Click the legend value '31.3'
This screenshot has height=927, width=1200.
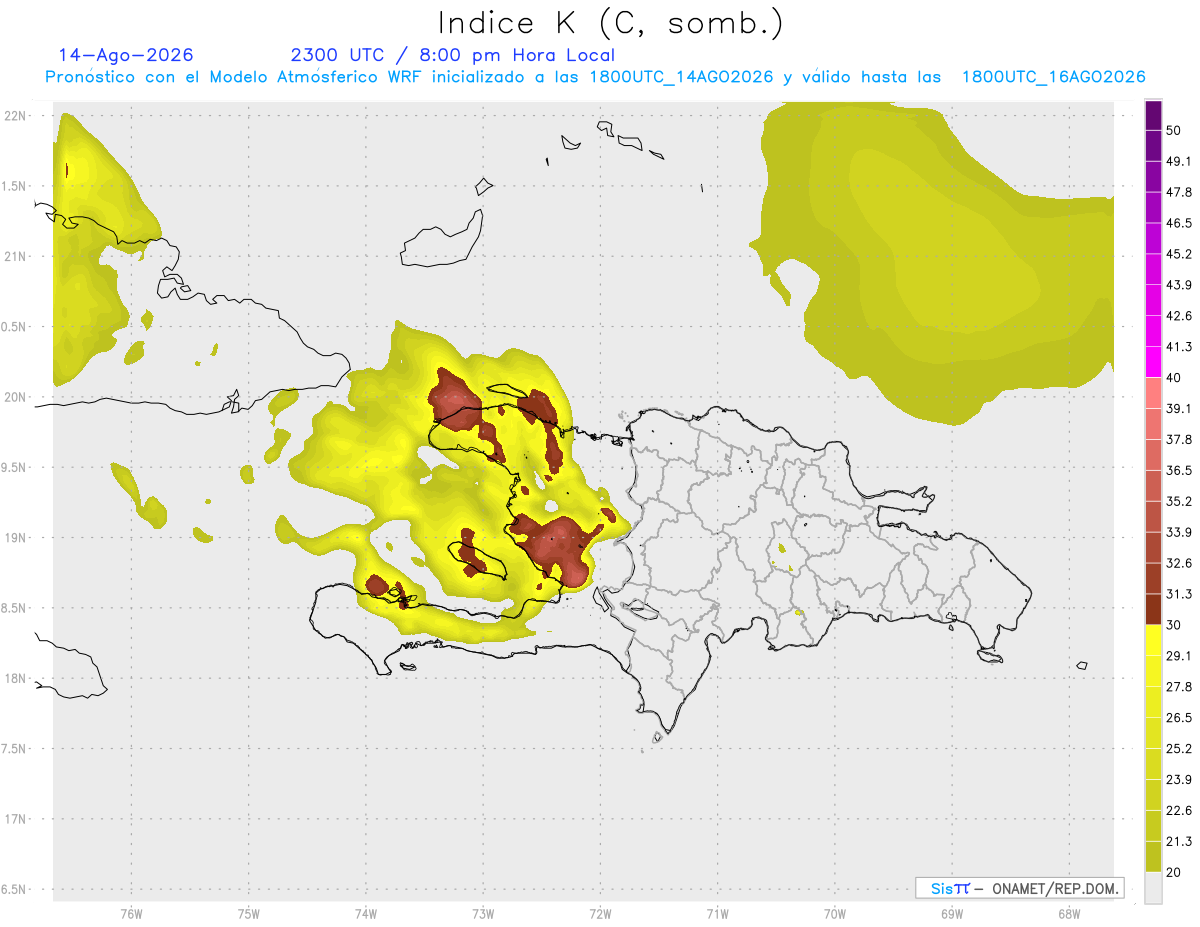click(x=1179, y=594)
